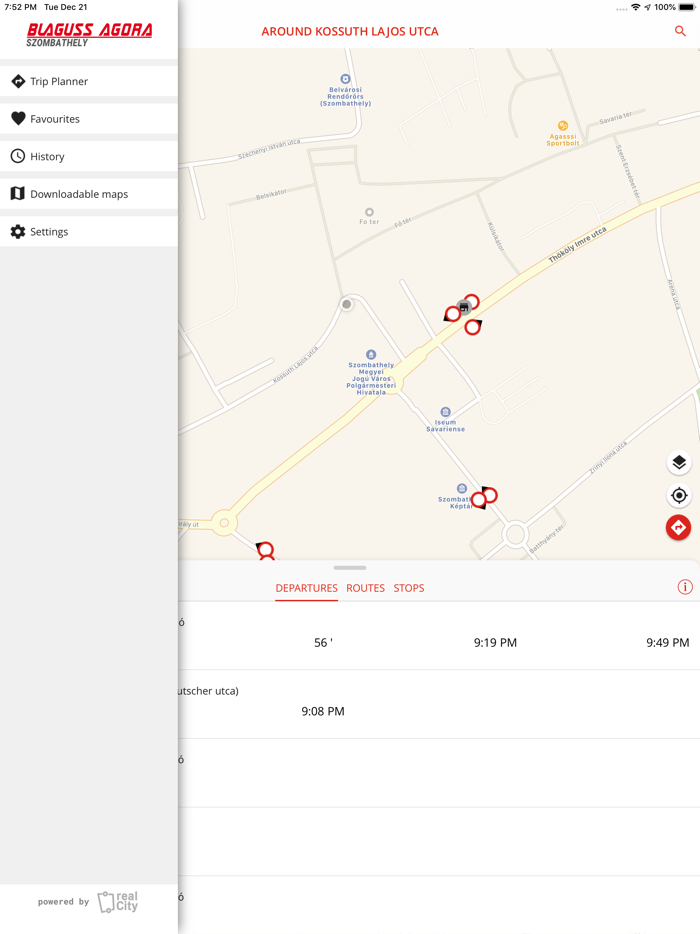This screenshot has height=934, width=700.
Task: Center map on my location
Action: [x=679, y=495]
